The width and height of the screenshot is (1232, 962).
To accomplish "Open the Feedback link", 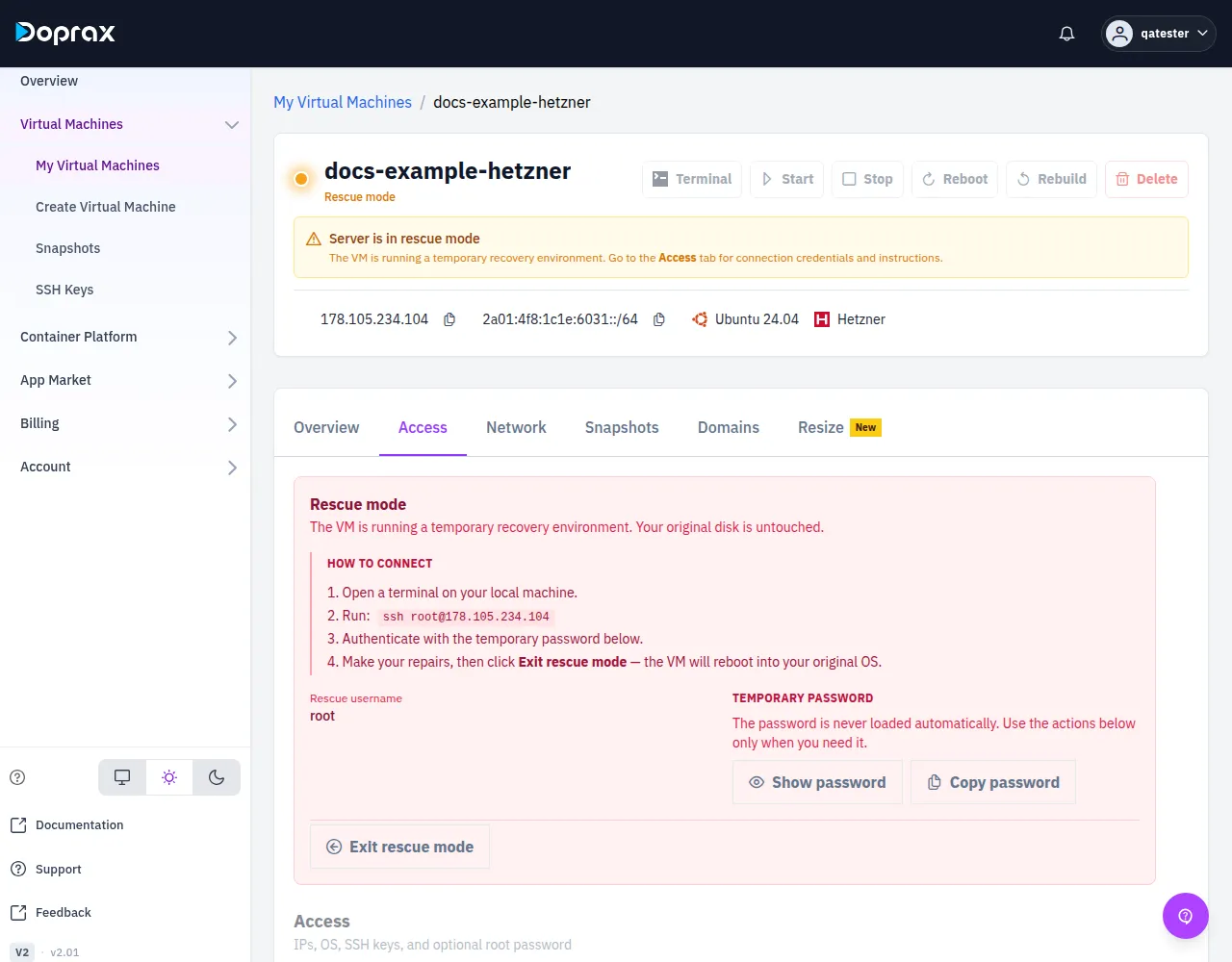I will pos(50,913).
